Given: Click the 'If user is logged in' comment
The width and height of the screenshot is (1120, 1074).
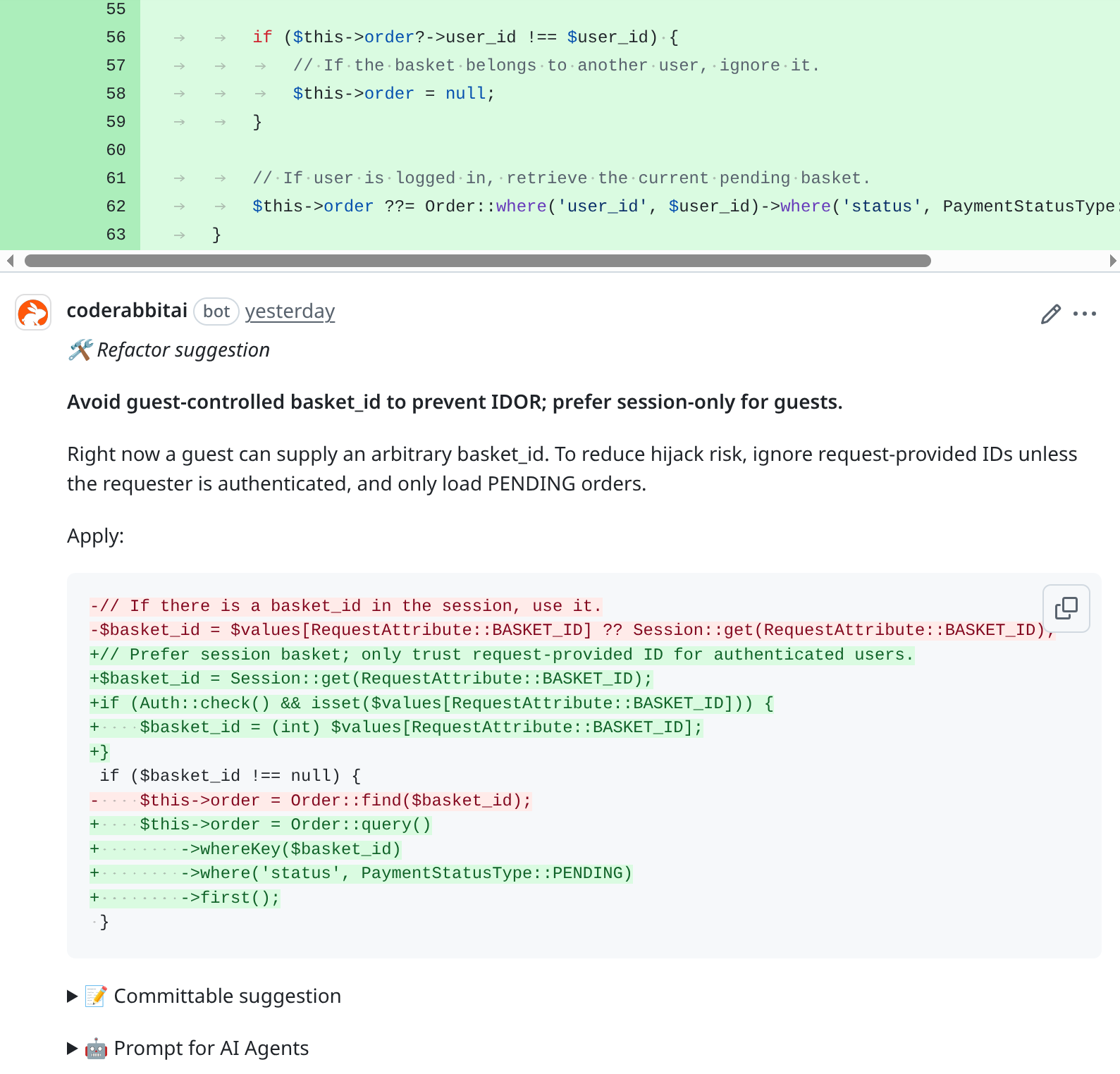Looking at the screenshot, I should coord(562,178).
